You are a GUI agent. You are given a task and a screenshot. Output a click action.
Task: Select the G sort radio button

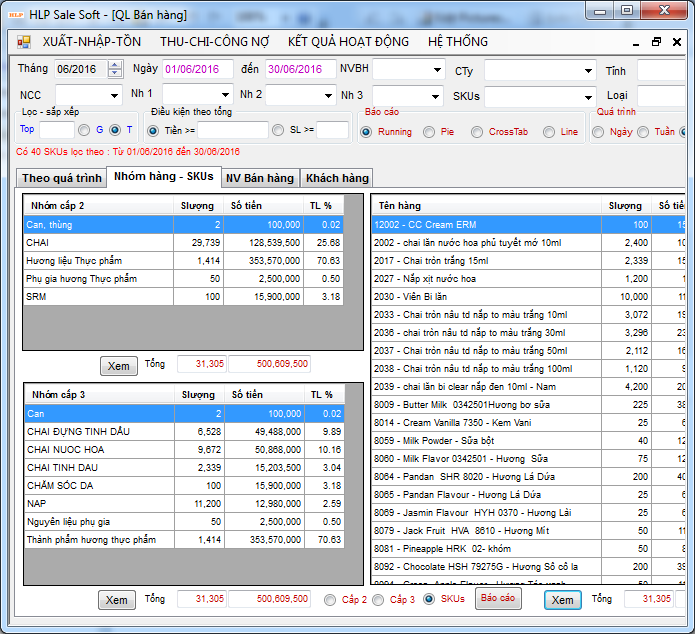click(84, 130)
